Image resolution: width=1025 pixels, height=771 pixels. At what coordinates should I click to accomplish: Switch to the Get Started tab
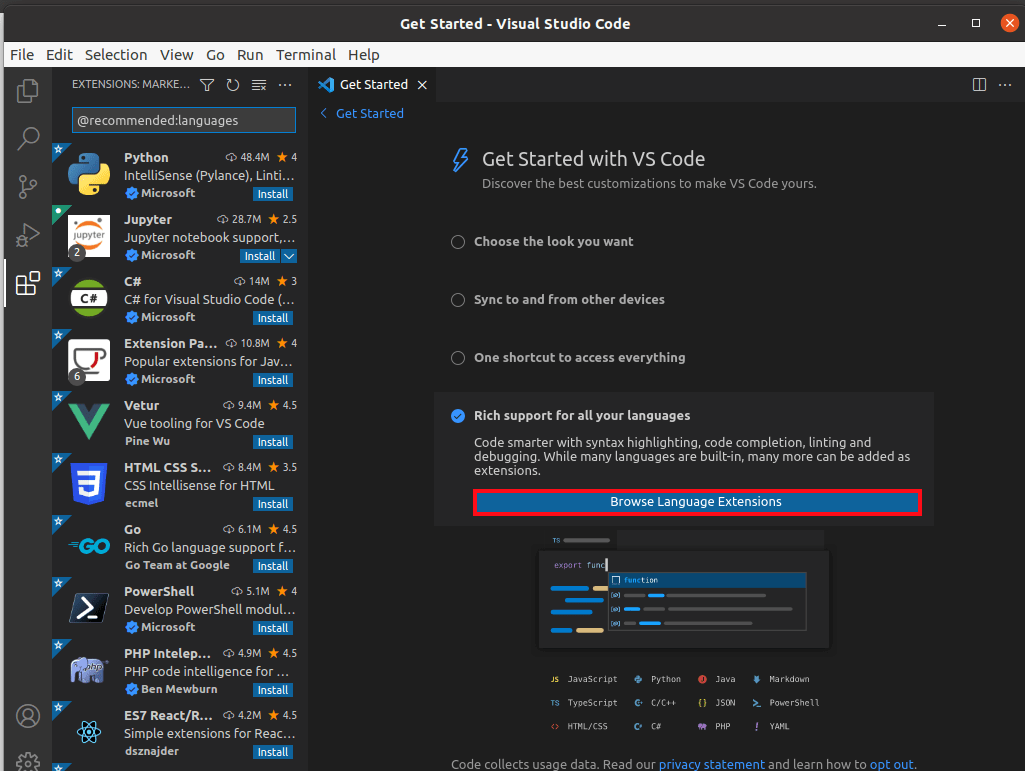(x=373, y=85)
